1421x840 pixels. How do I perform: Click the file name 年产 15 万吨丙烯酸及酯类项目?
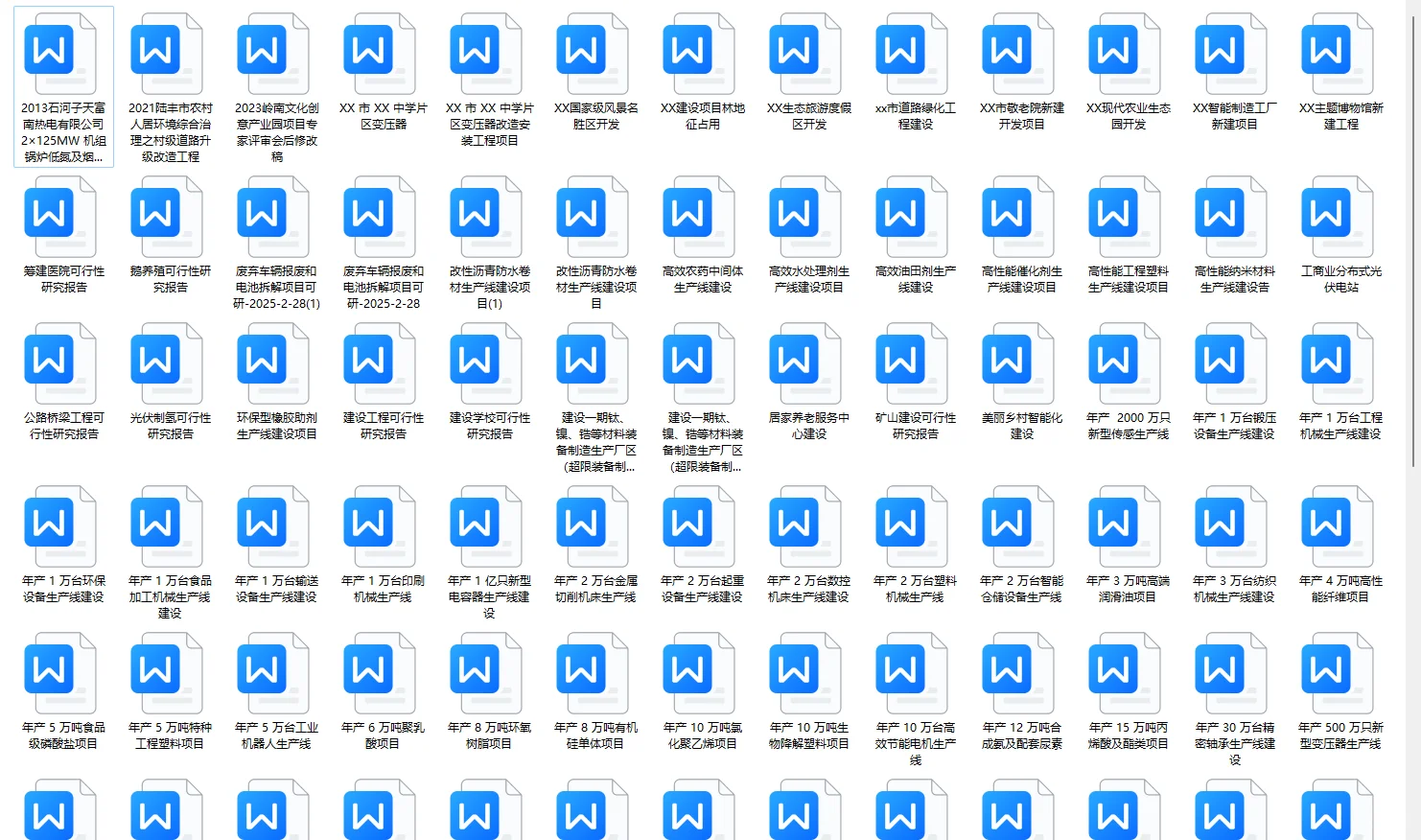click(x=1129, y=735)
